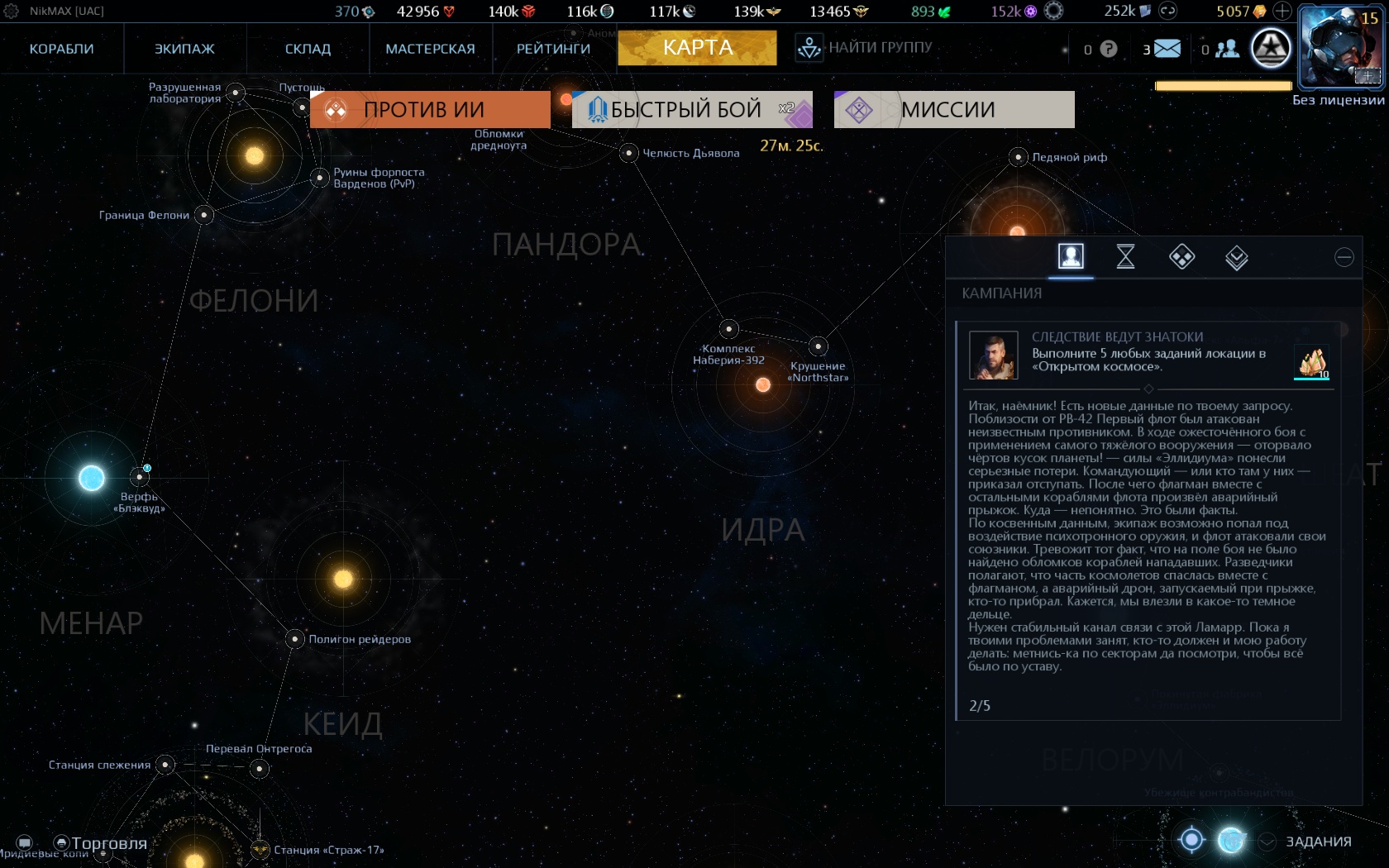The height and width of the screenshot is (868, 1389).
Task: Open the chat bubble icon
Action: tap(24, 843)
